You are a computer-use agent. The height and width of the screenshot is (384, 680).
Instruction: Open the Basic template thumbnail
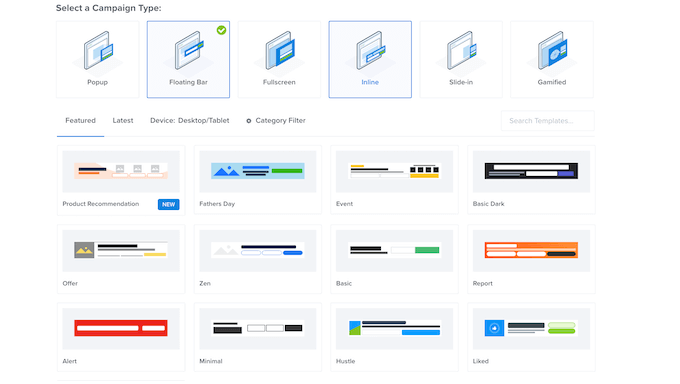(x=394, y=251)
